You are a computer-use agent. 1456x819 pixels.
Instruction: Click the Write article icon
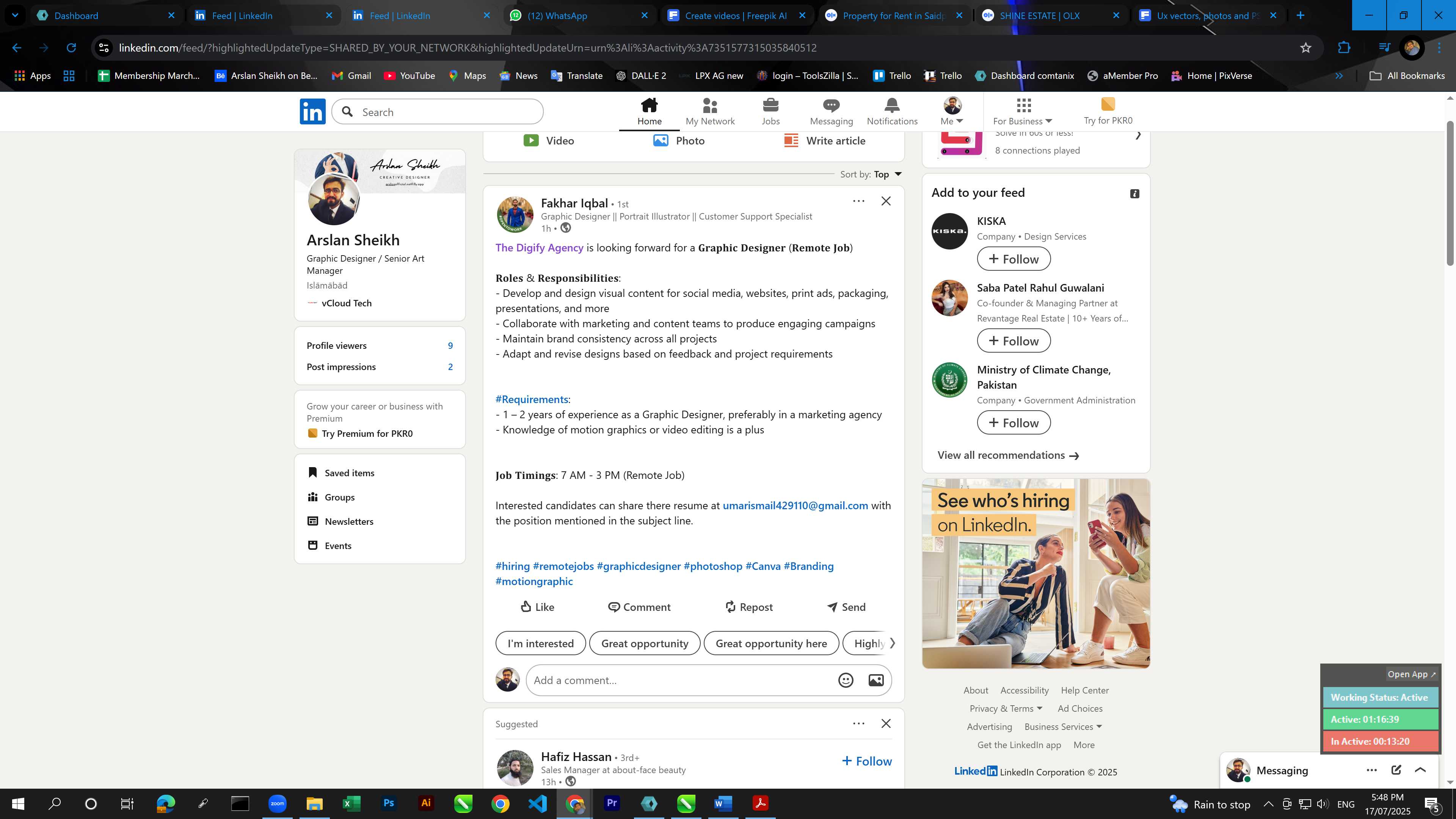pos(791,140)
